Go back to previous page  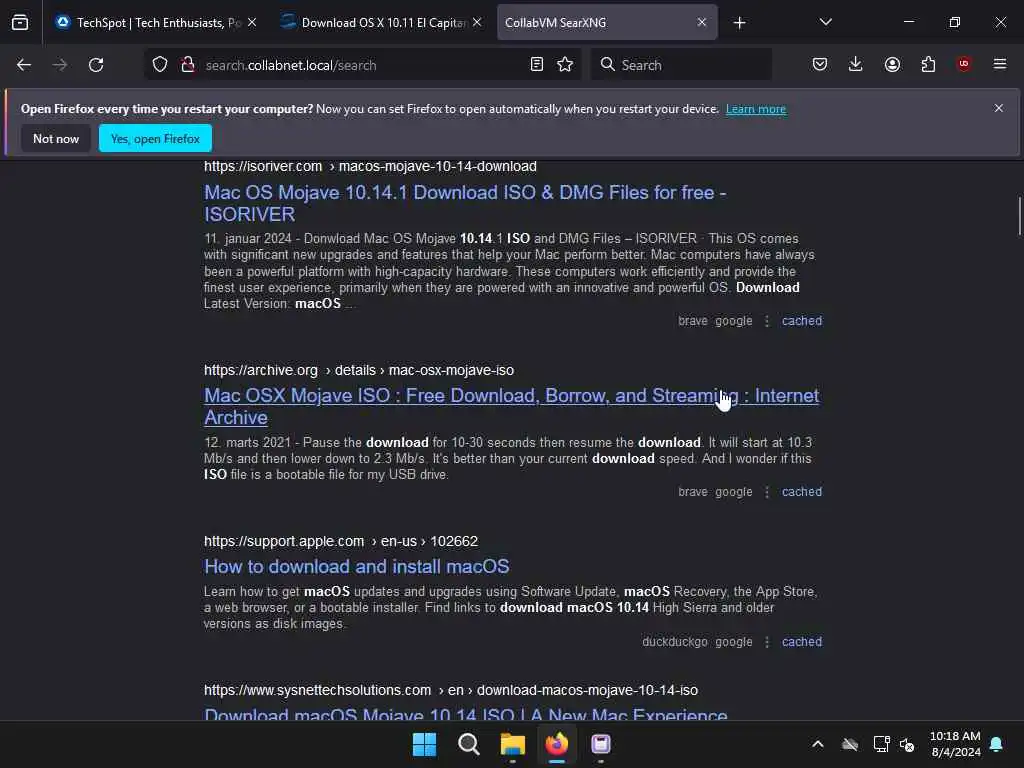tap(24, 65)
